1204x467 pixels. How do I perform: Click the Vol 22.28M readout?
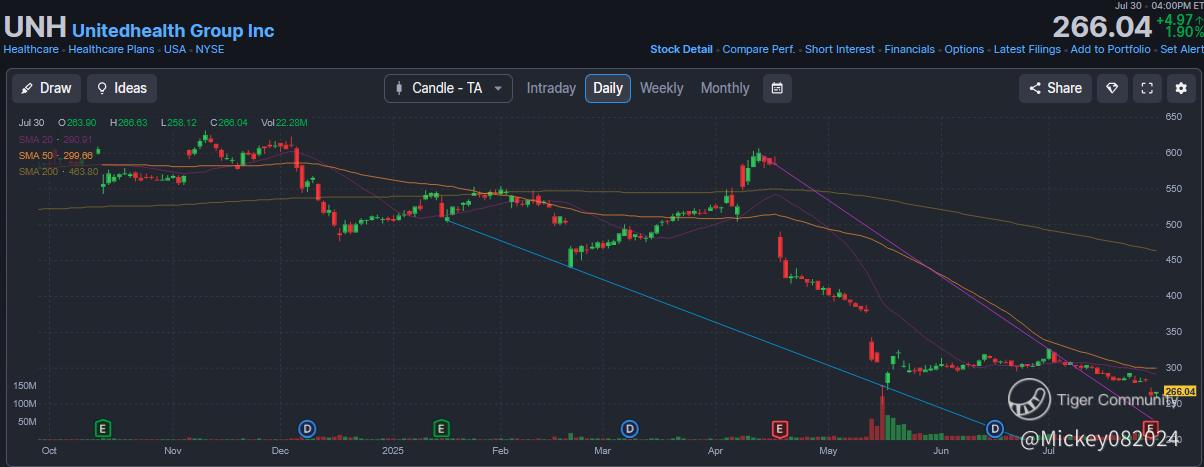[284, 123]
